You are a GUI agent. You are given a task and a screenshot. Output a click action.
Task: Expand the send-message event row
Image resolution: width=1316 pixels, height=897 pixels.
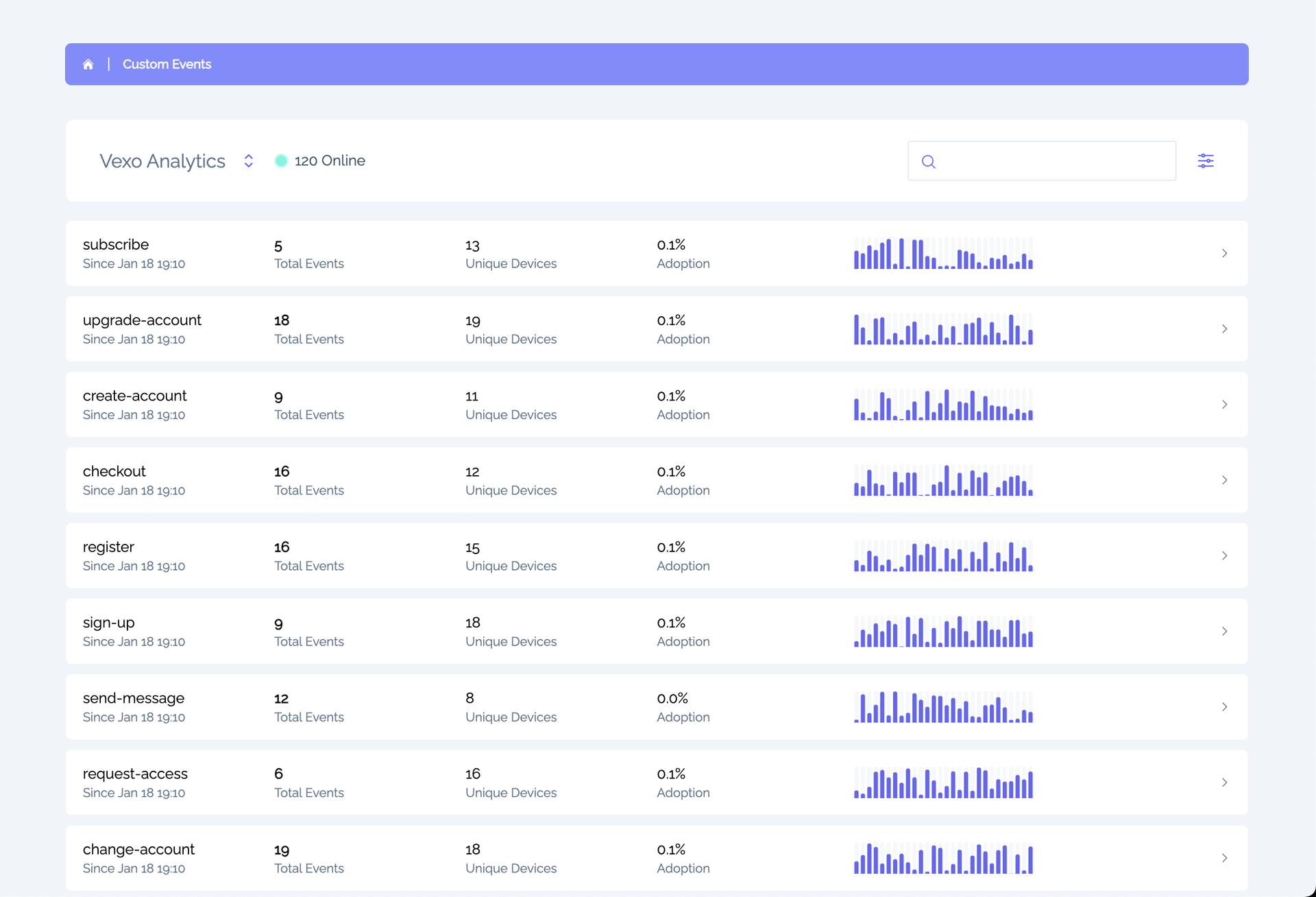coord(1225,707)
